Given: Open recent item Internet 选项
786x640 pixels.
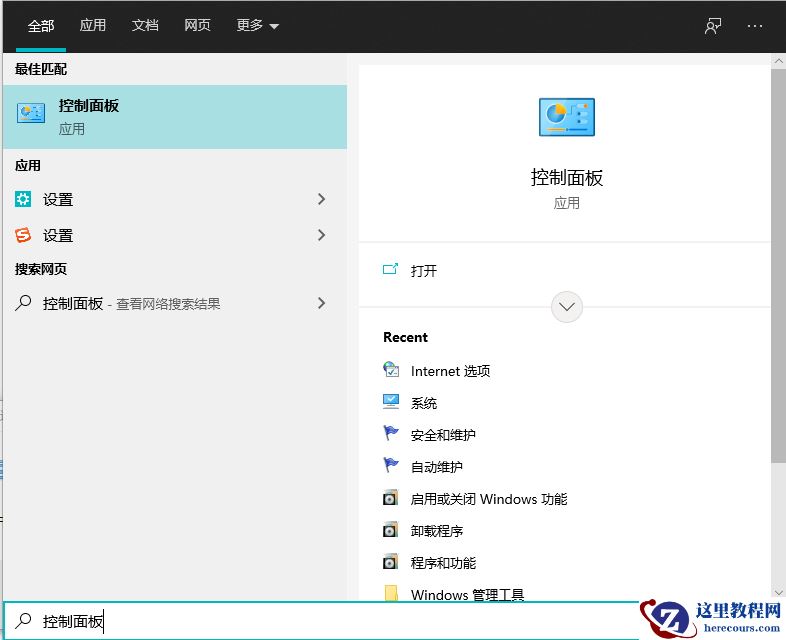Looking at the screenshot, I should point(450,371).
